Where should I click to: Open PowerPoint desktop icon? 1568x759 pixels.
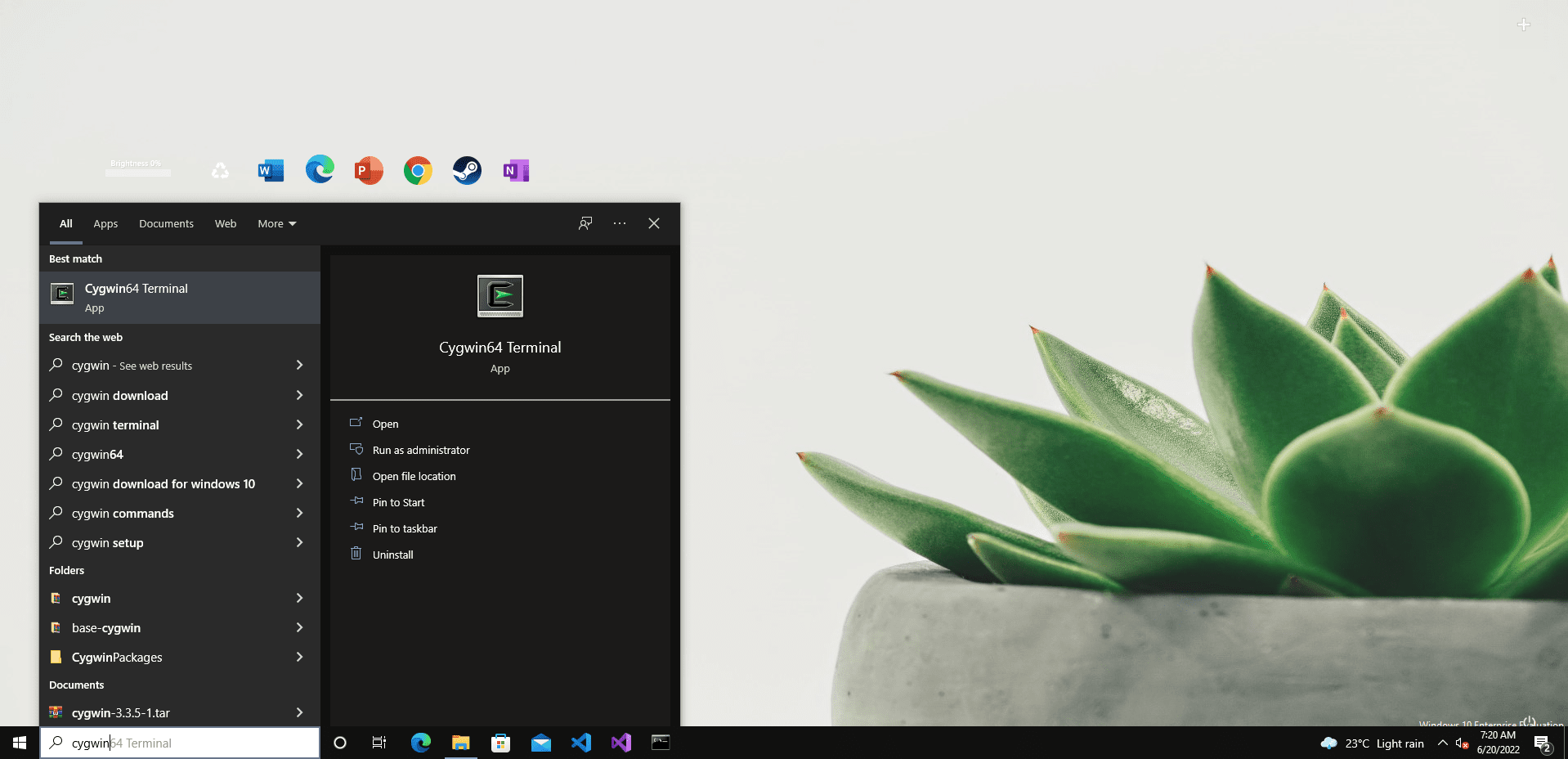click(369, 170)
